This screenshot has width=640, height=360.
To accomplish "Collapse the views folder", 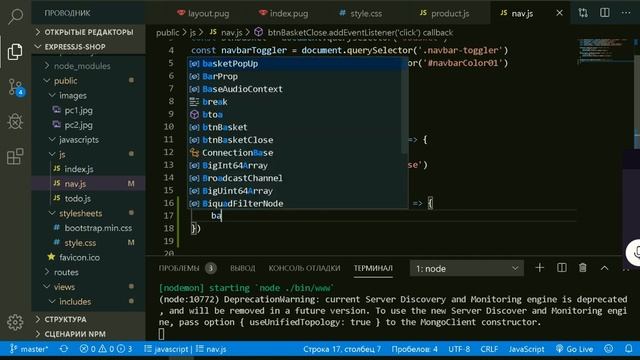I will tap(89, 287).
